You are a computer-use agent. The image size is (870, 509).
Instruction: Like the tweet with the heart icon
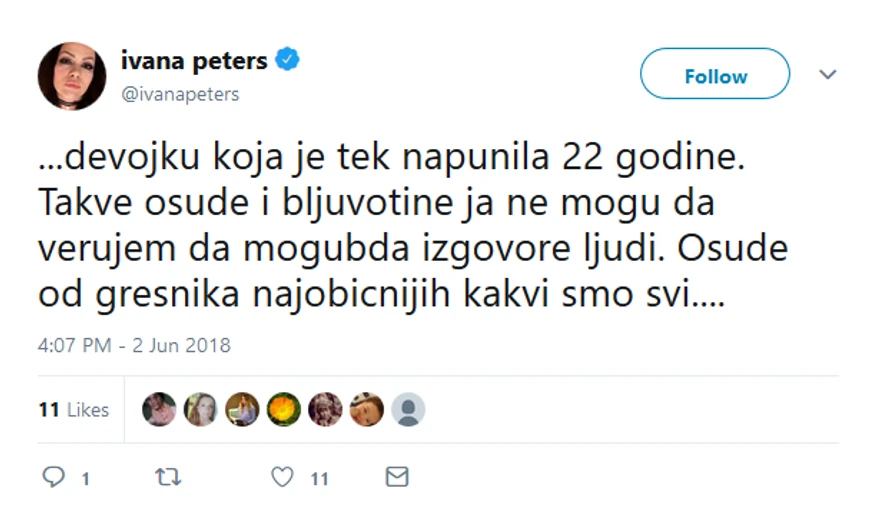(x=283, y=477)
